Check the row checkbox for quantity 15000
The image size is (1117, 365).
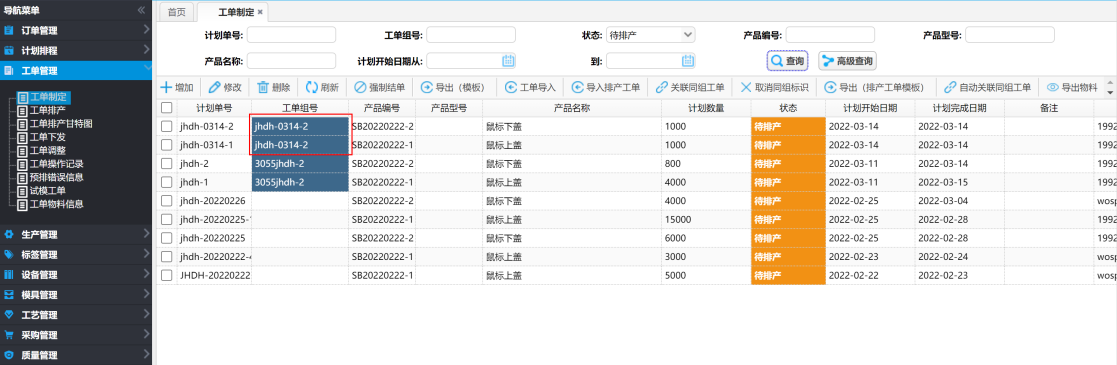pyautogui.click(x=167, y=219)
